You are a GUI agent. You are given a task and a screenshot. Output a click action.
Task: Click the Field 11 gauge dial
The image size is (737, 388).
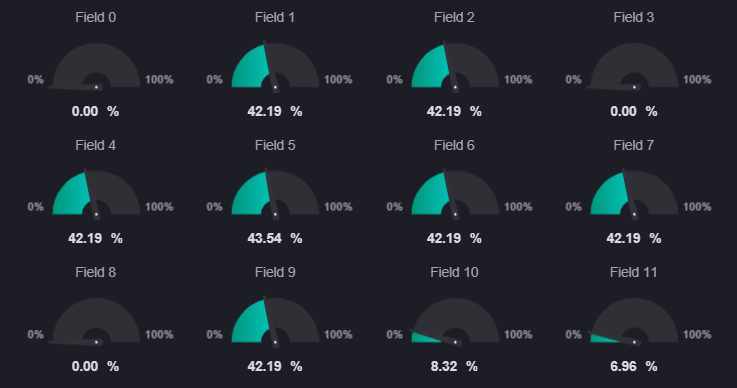pyautogui.click(x=634, y=320)
